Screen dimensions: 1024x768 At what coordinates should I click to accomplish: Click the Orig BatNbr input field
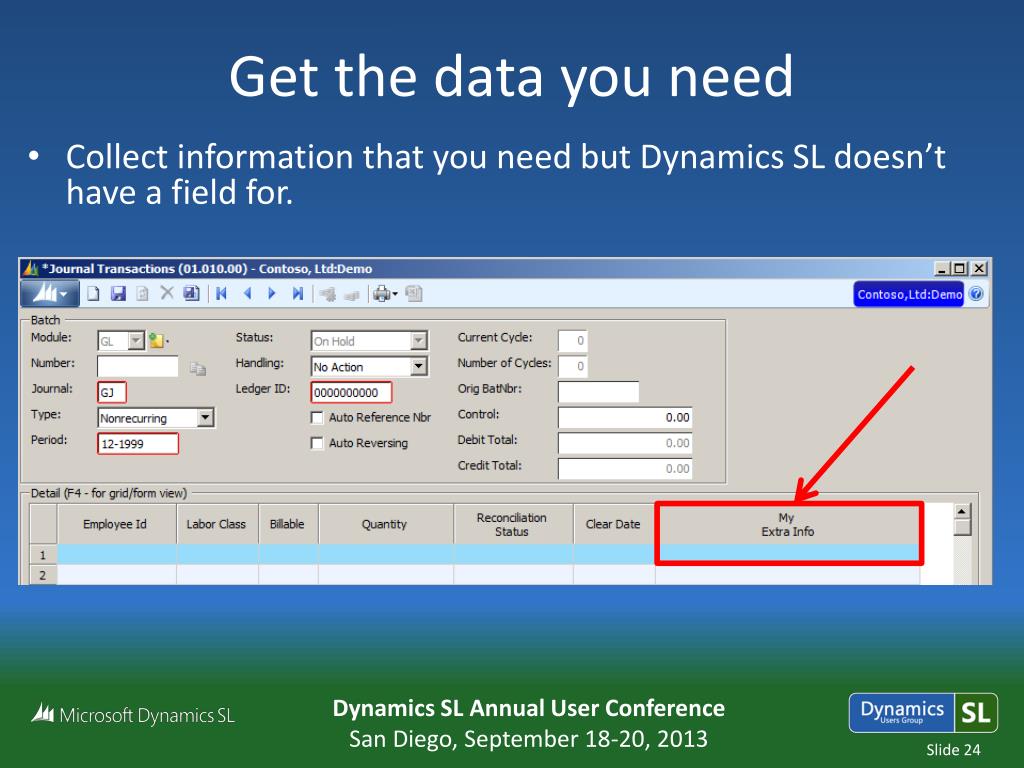click(x=598, y=392)
